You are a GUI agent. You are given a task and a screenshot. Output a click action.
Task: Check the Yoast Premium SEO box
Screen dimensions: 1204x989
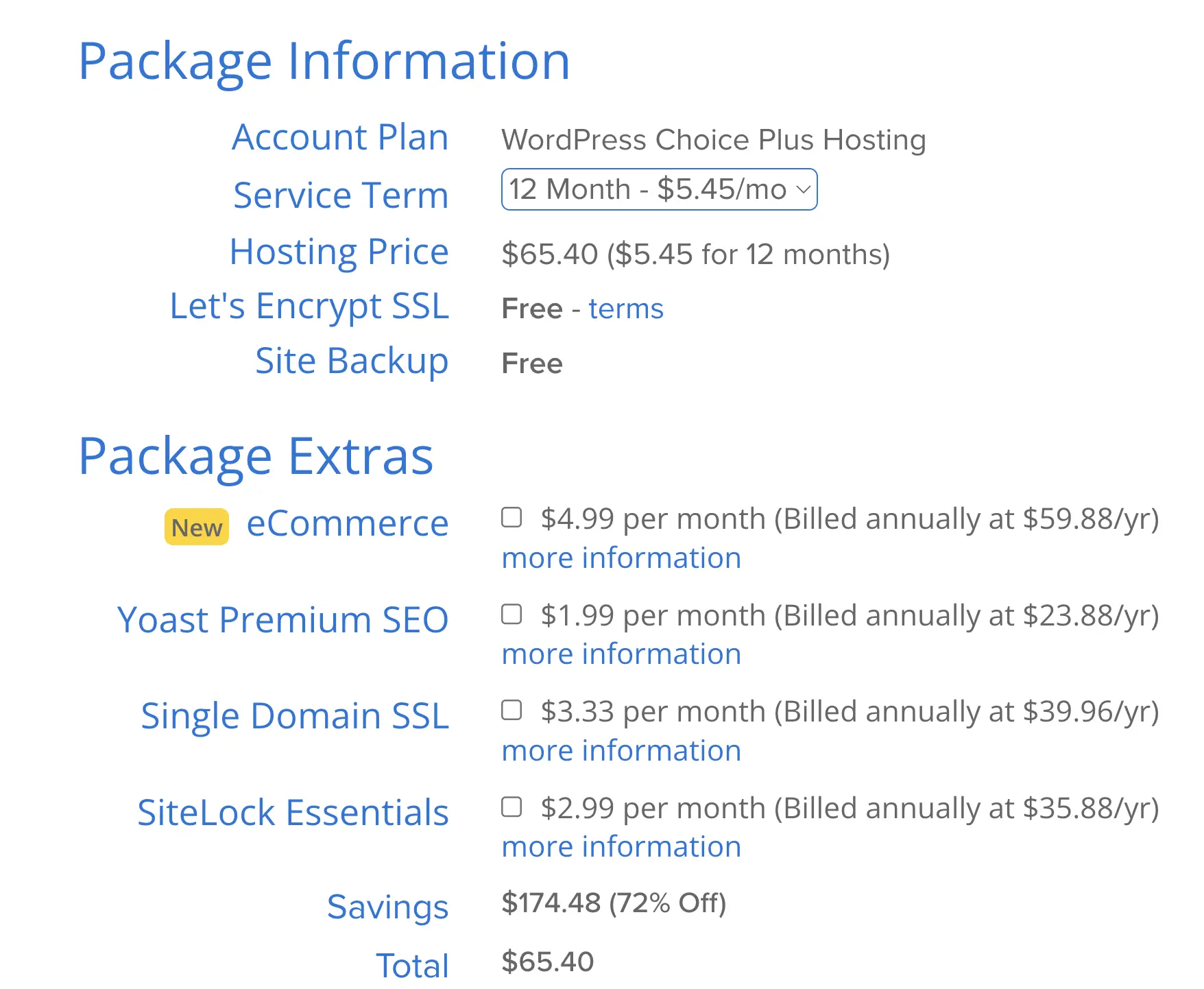[511, 614]
